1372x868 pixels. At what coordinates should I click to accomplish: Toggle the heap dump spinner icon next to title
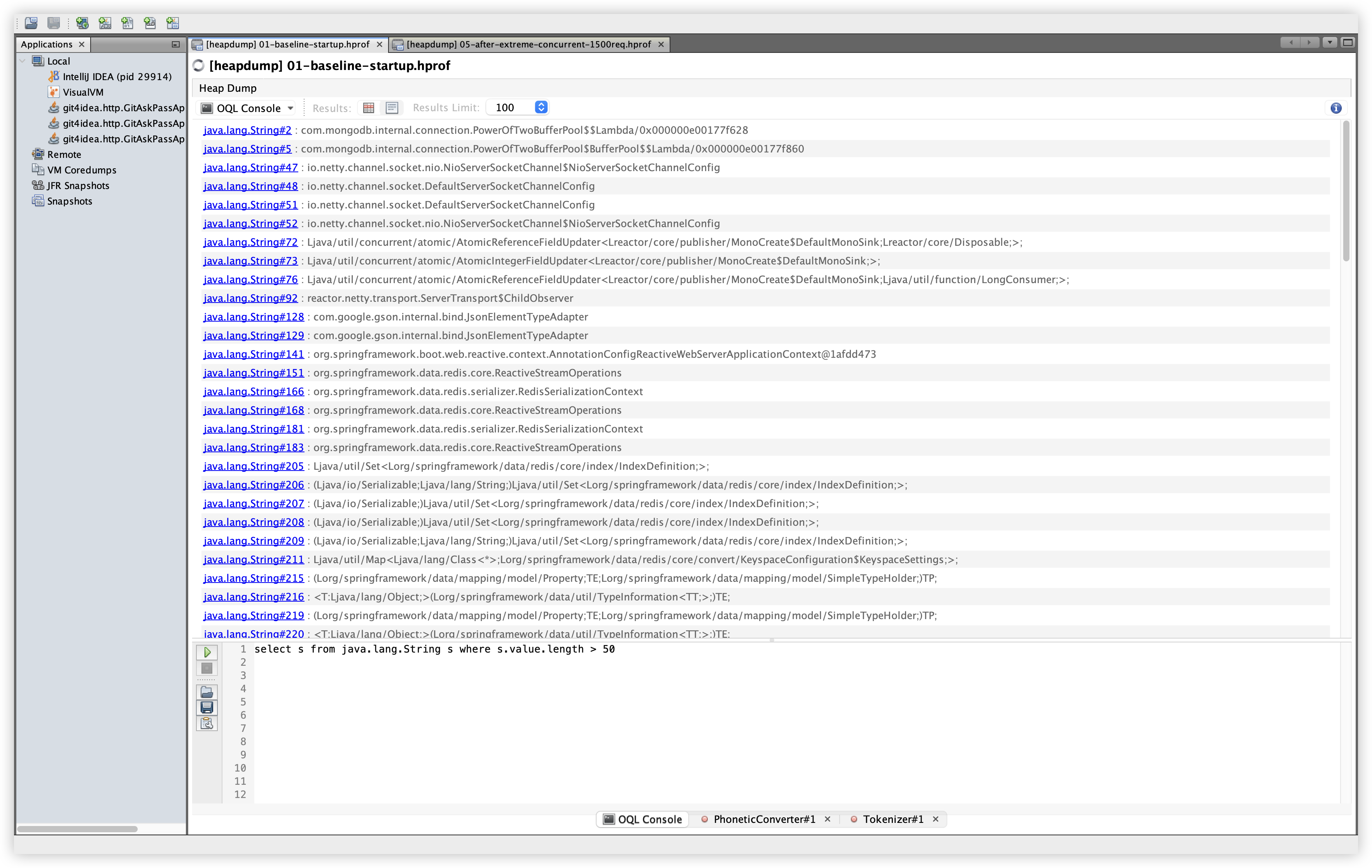pos(198,66)
